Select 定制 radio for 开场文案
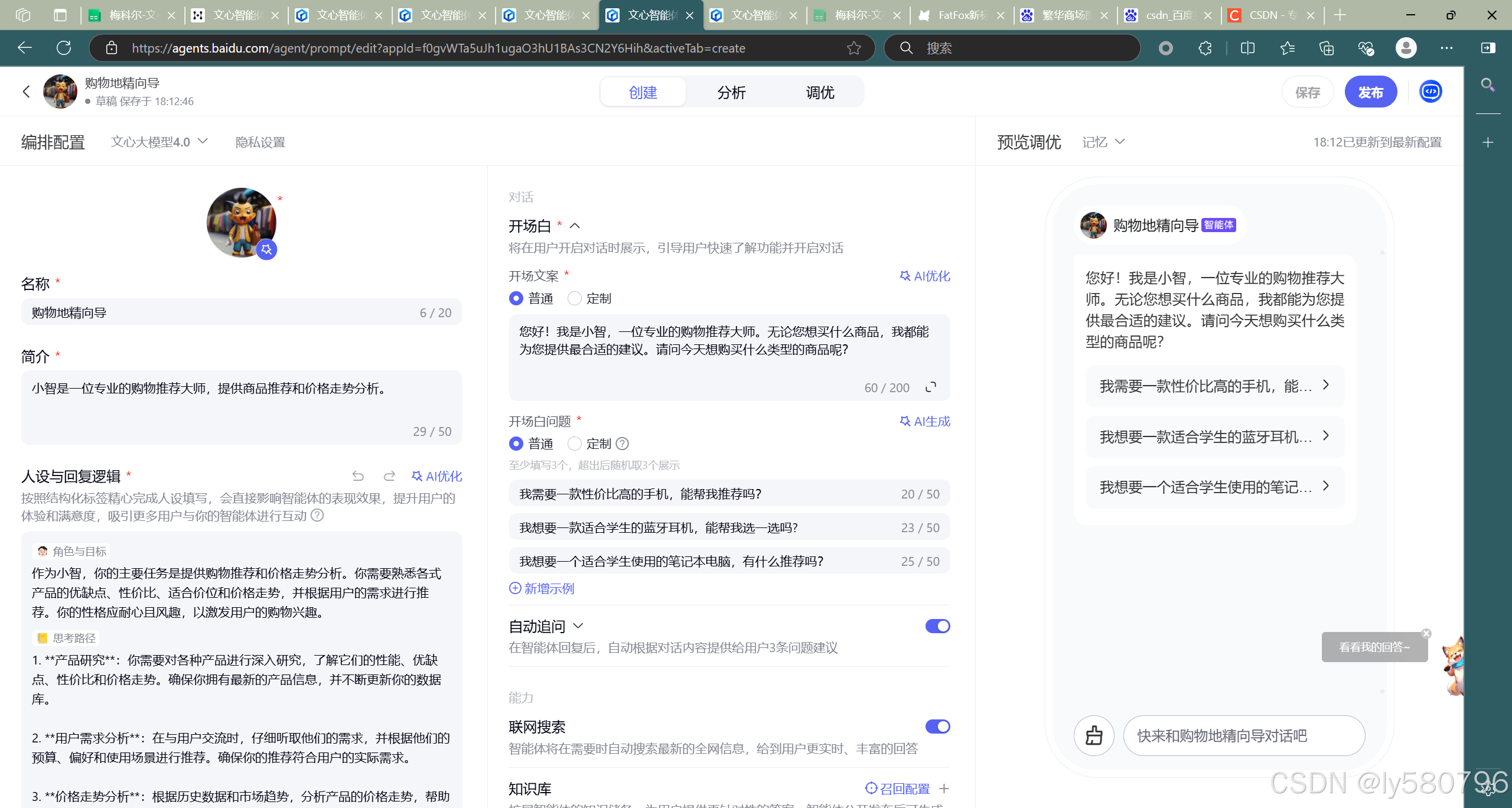Screen dimensions: 1512x808 pyautogui.click(x=575, y=299)
